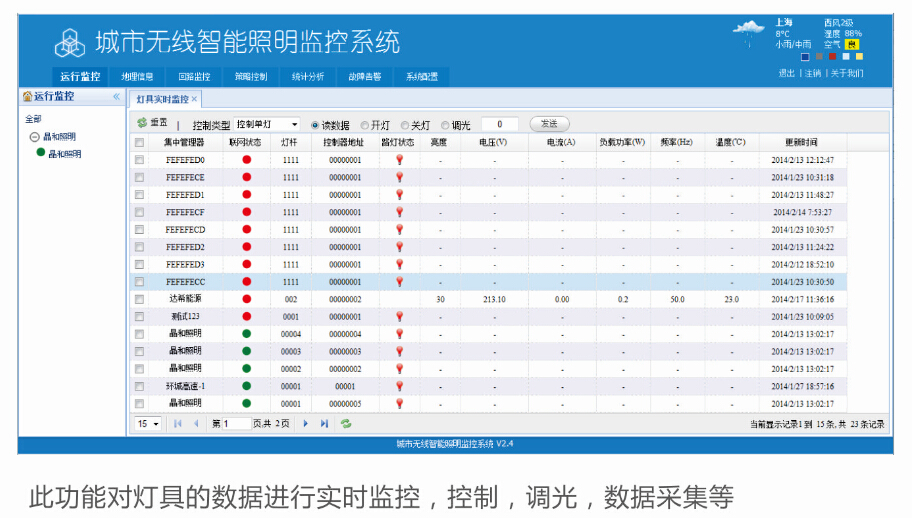Close the 灯具实时监控 tab
The image size is (912, 518).
194,99
